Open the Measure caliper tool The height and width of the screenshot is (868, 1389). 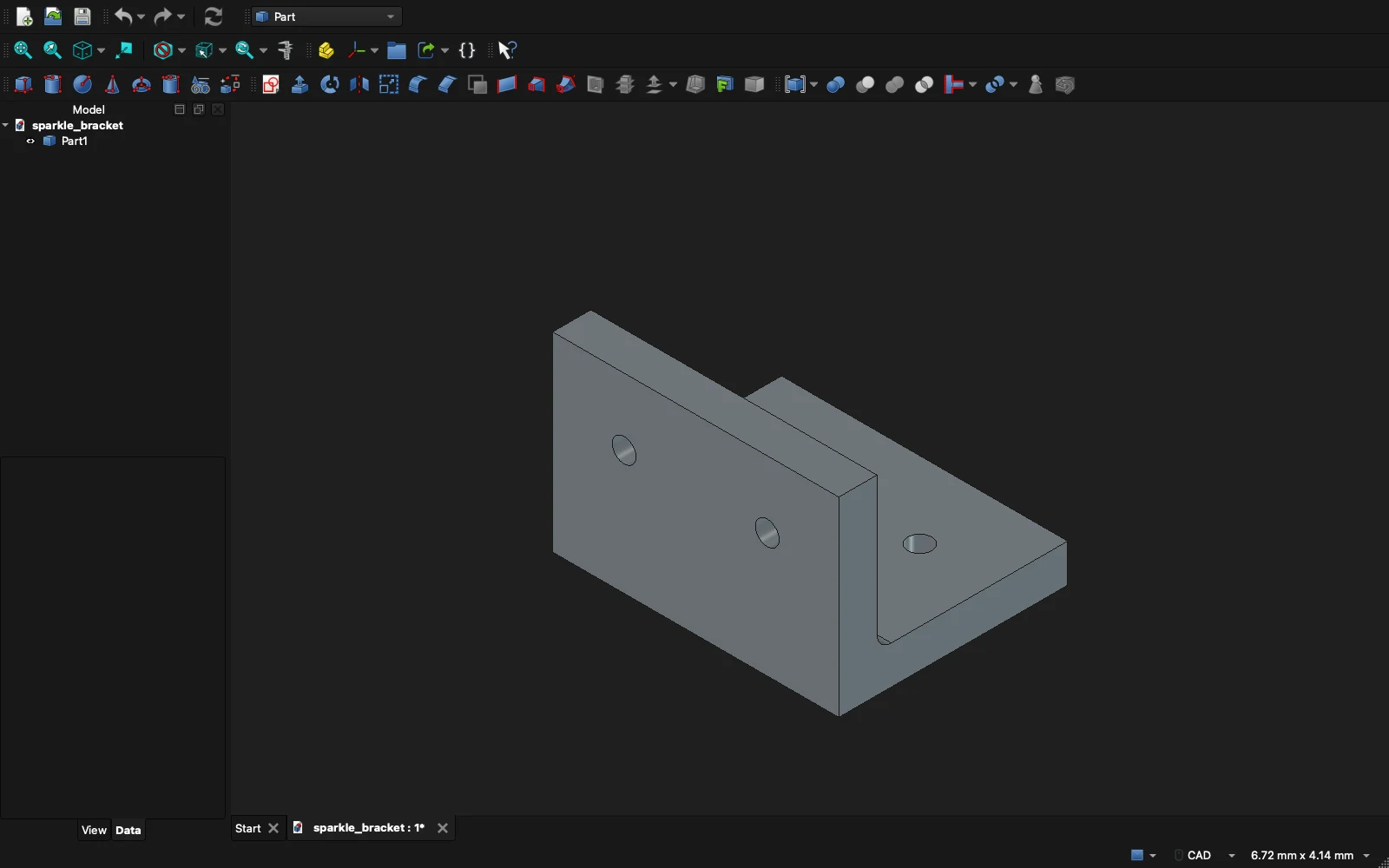tap(286, 50)
